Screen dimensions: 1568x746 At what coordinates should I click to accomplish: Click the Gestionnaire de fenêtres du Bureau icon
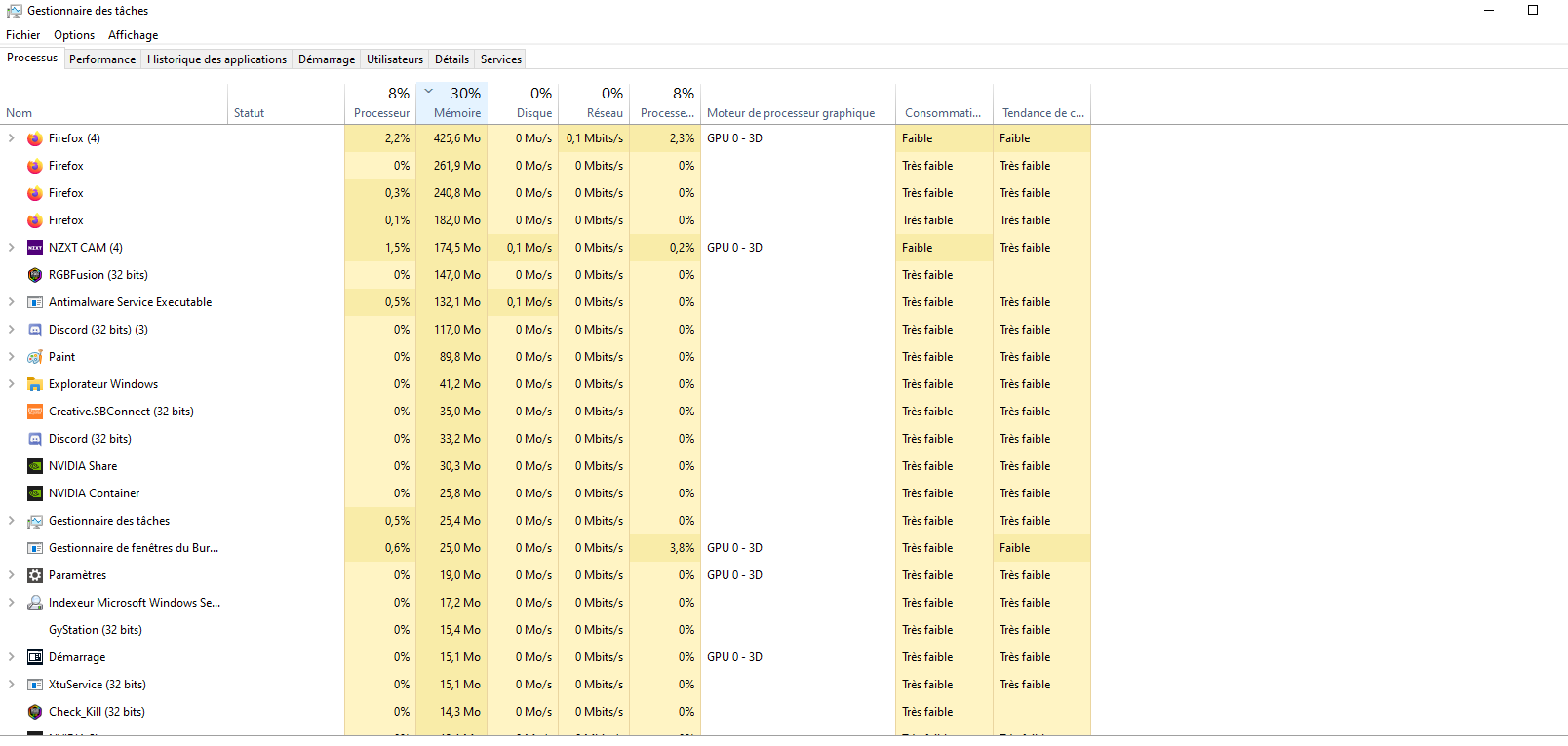pyautogui.click(x=35, y=548)
